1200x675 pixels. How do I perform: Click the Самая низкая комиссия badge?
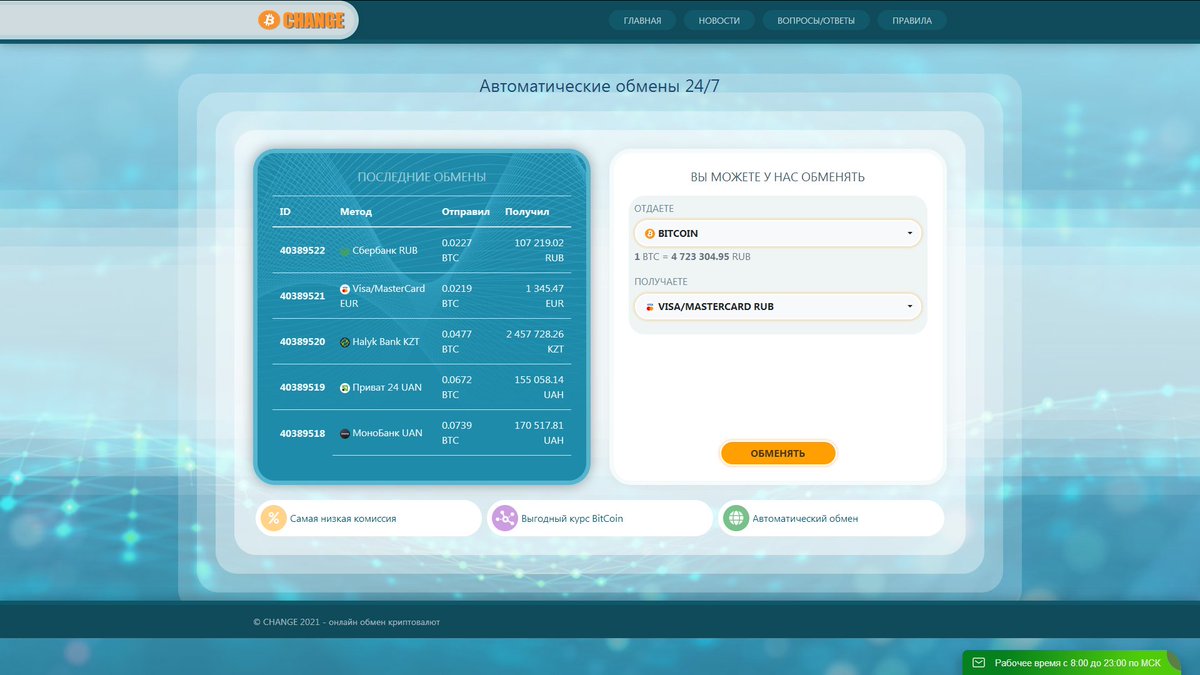[369, 518]
